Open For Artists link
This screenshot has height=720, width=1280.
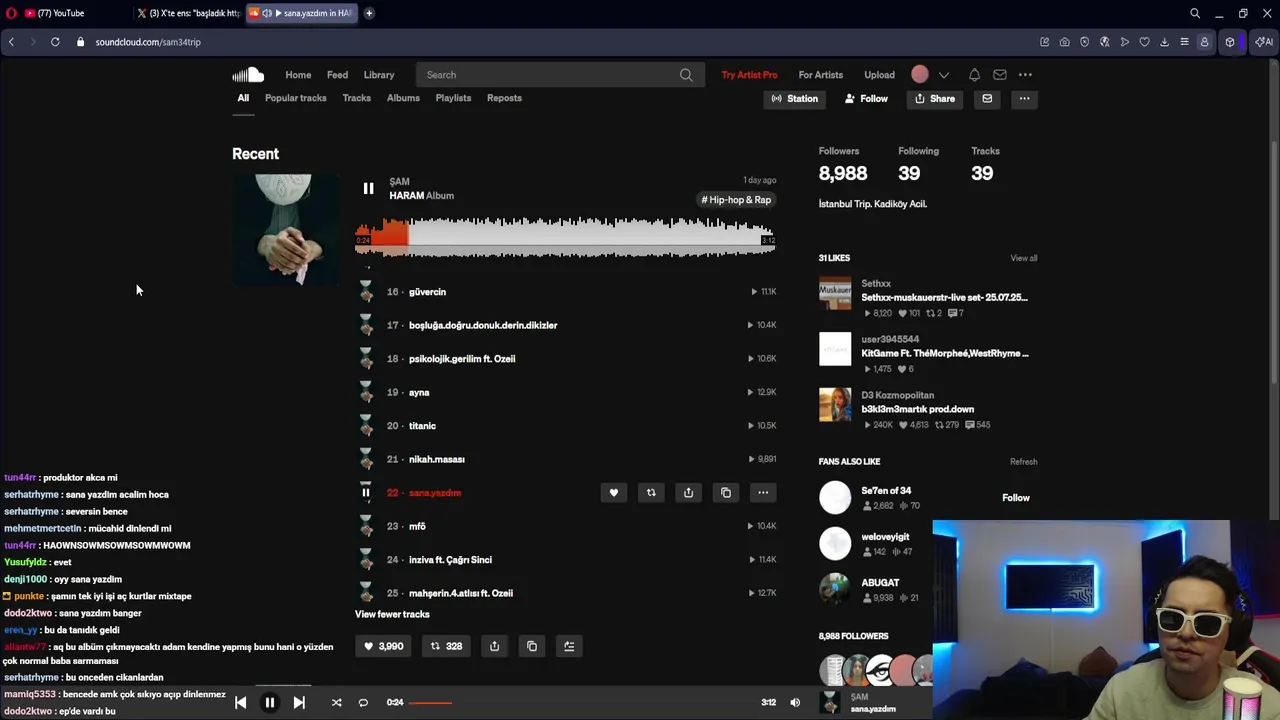click(821, 75)
